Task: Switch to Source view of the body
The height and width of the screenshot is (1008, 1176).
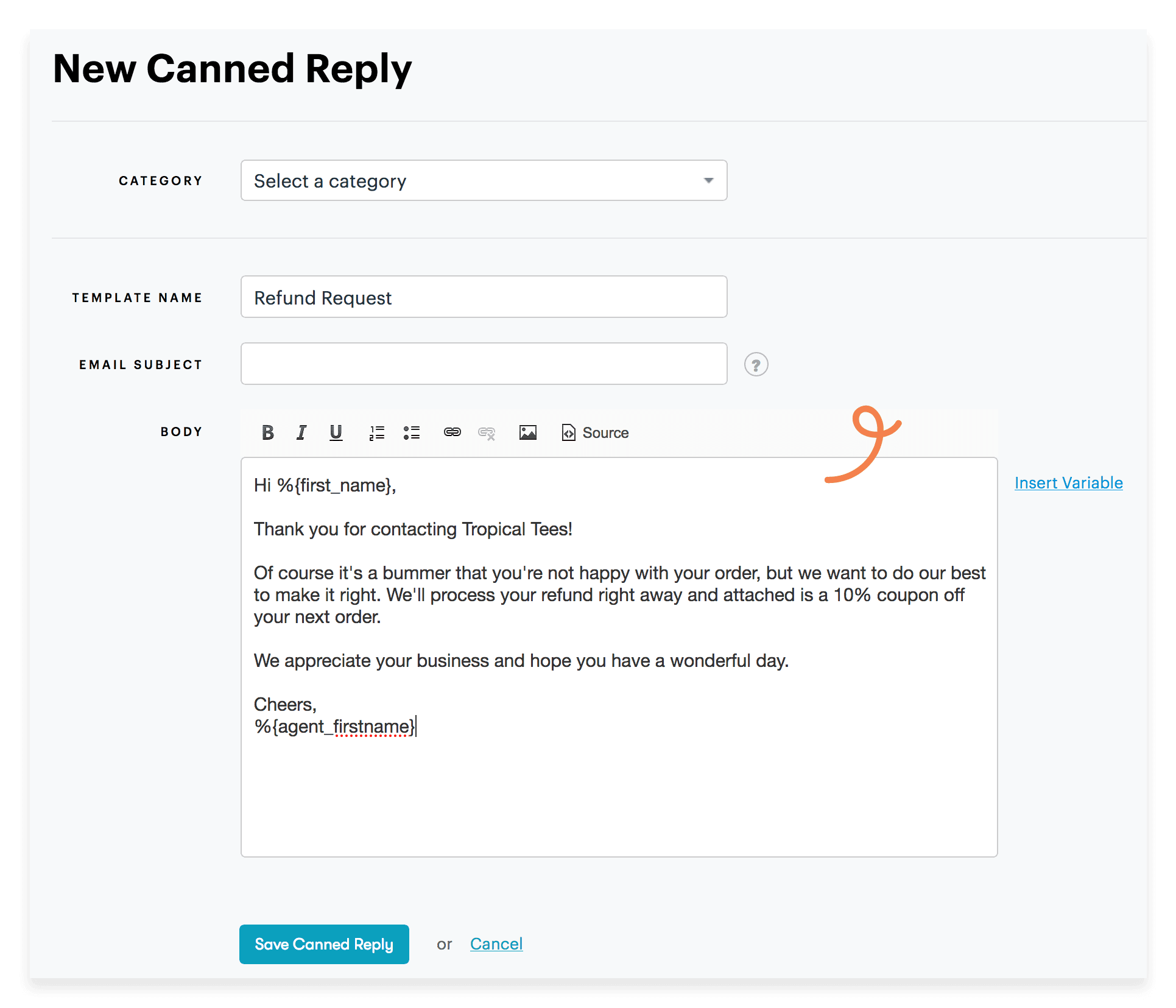Action: pos(594,432)
